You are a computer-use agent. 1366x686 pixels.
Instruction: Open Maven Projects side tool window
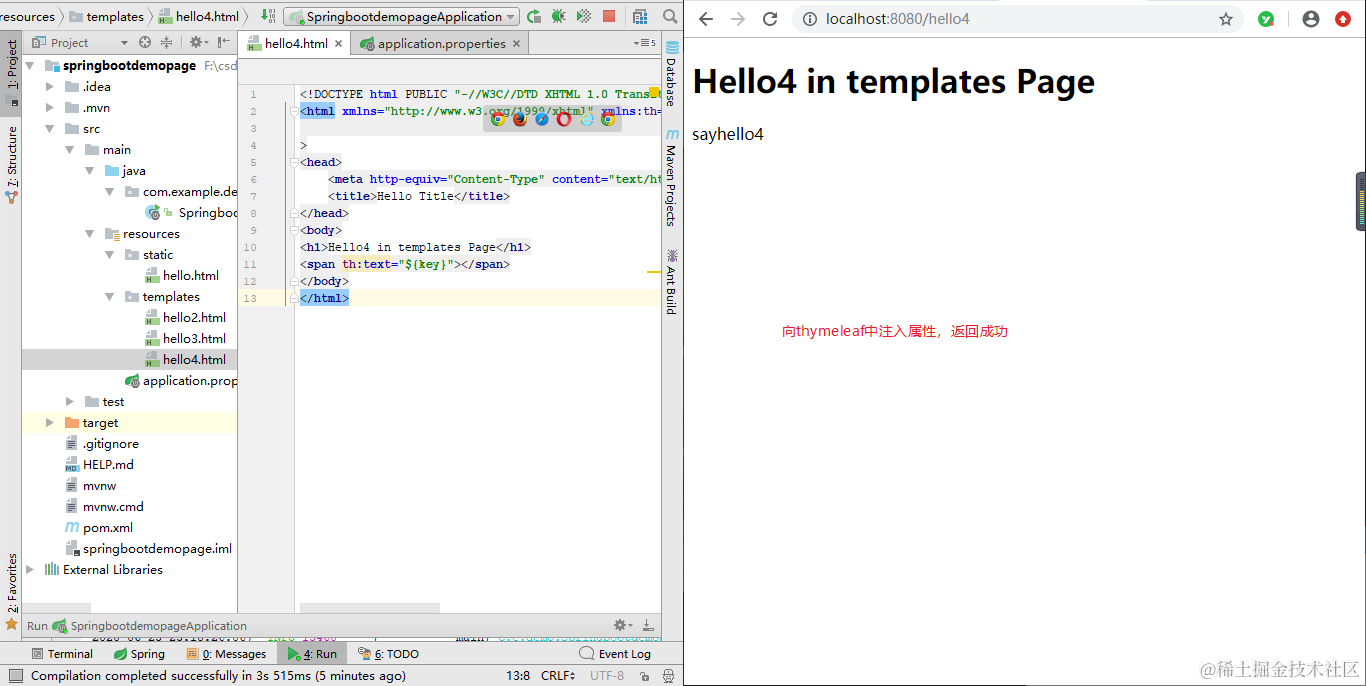(671, 177)
